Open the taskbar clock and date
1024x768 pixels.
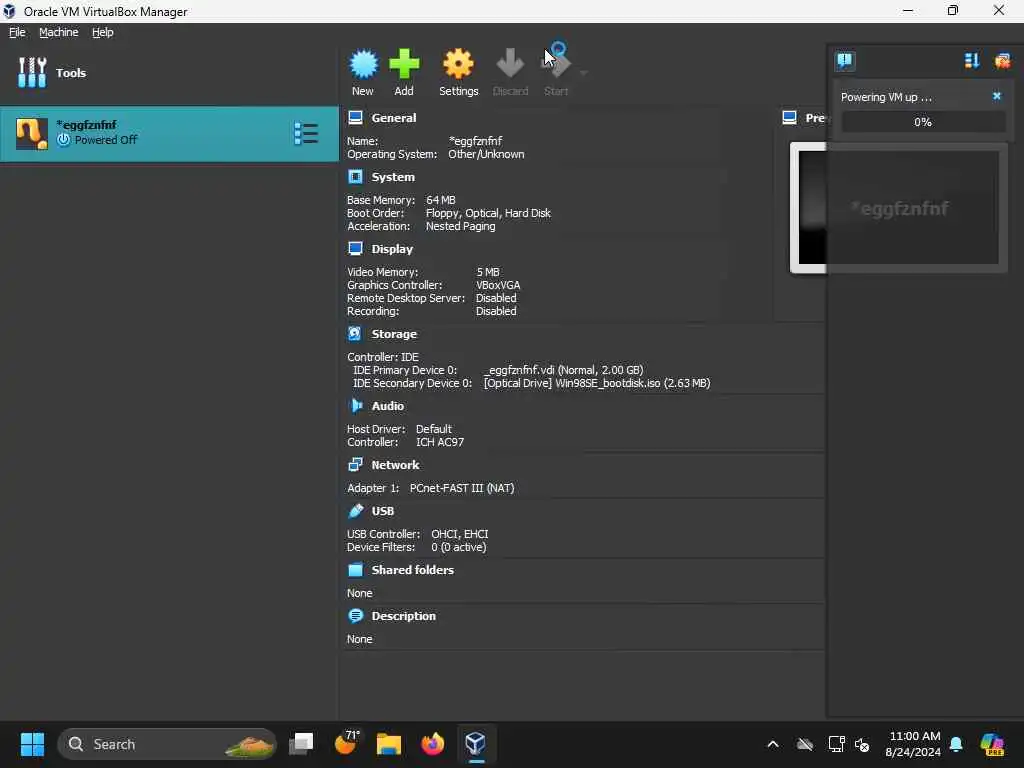click(x=913, y=744)
